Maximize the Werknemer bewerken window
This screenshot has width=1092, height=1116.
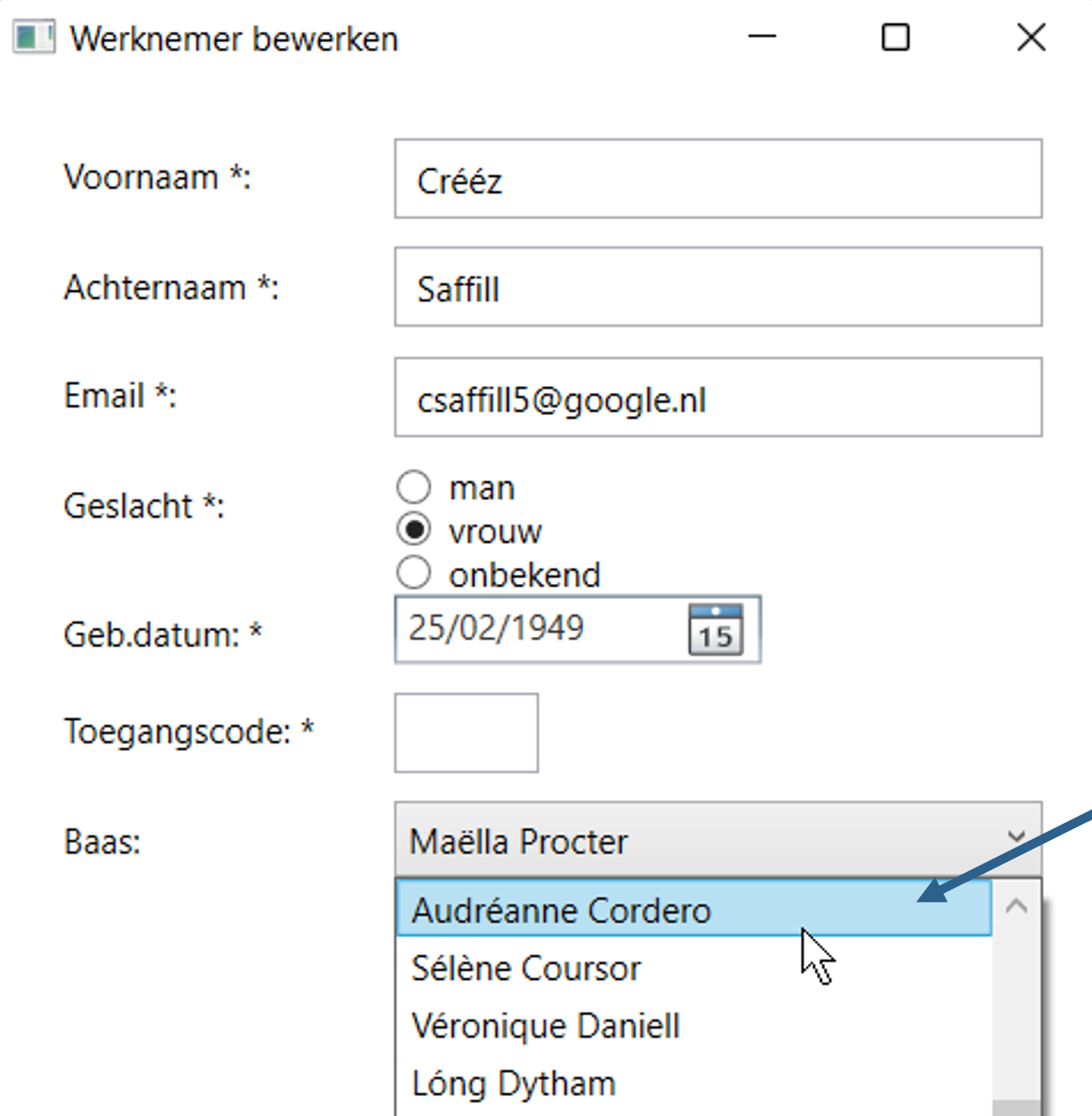(x=895, y=38)
